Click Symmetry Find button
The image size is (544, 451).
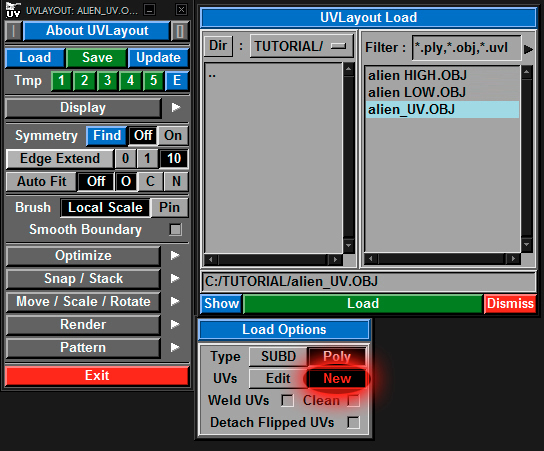click(107, 136)
